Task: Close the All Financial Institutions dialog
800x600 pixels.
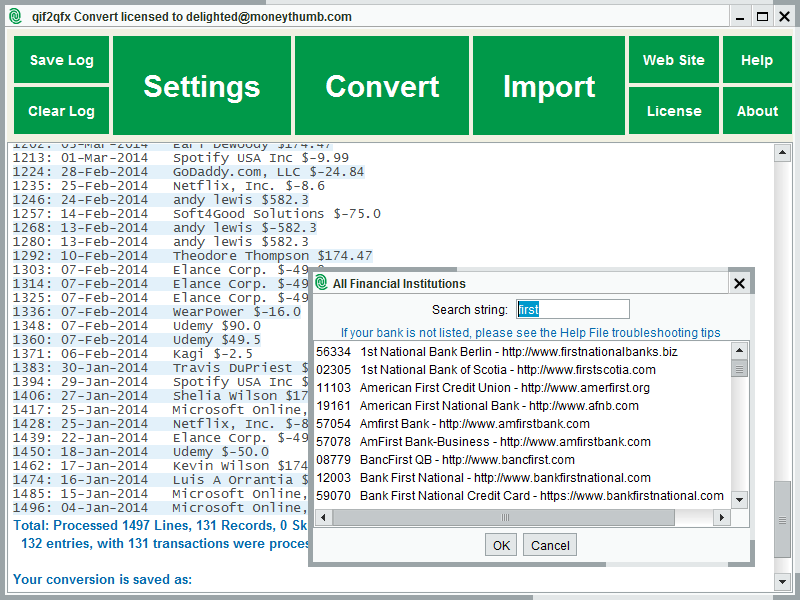Action: click(739, 283)
